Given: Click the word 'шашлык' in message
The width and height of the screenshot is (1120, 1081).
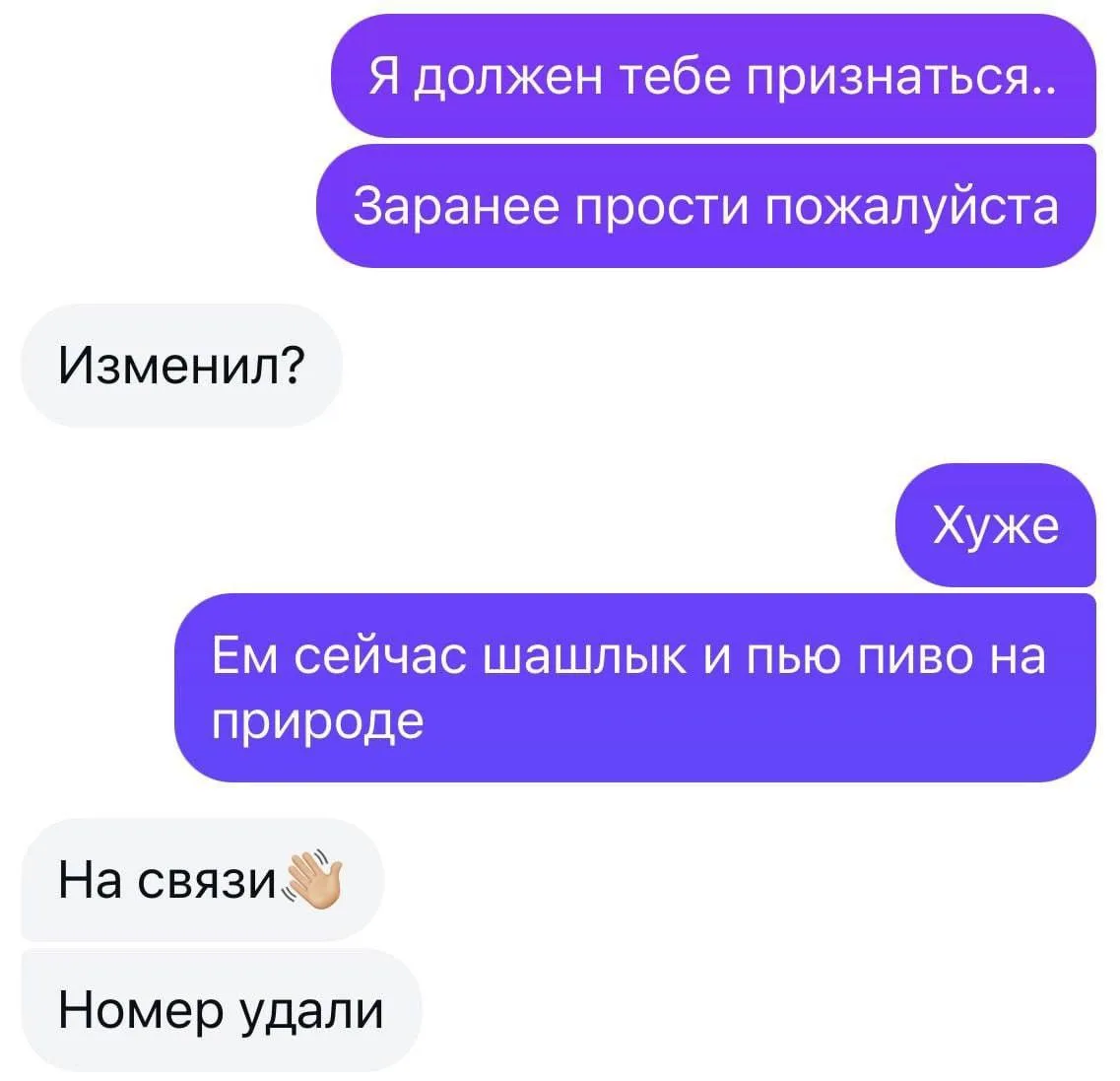Looking at the screenshot, I should [x=585, y=656].
